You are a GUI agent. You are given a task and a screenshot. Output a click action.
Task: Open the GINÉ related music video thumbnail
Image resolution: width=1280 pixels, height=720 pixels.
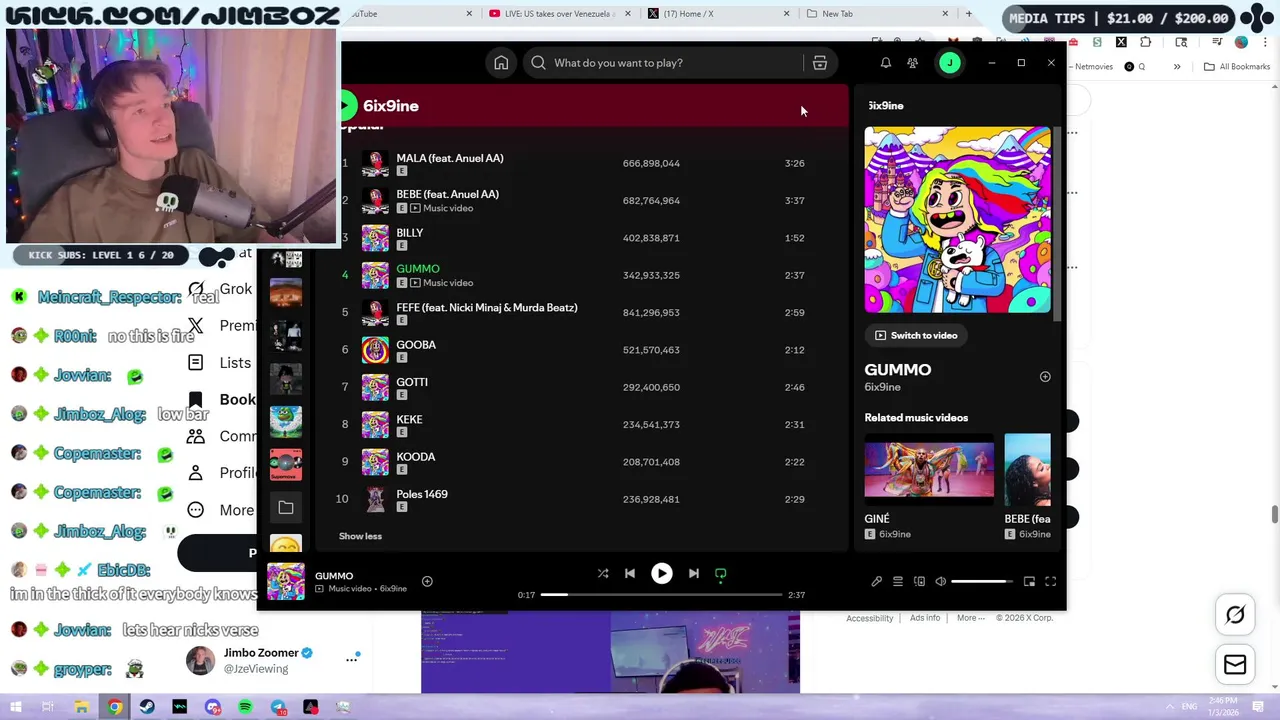[x=929, y=469]
